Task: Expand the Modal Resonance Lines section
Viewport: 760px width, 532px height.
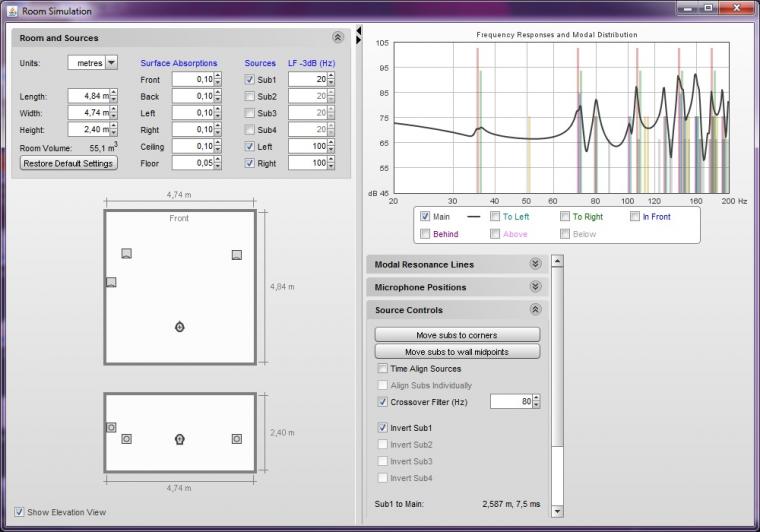Action: (x=535, y=264)
